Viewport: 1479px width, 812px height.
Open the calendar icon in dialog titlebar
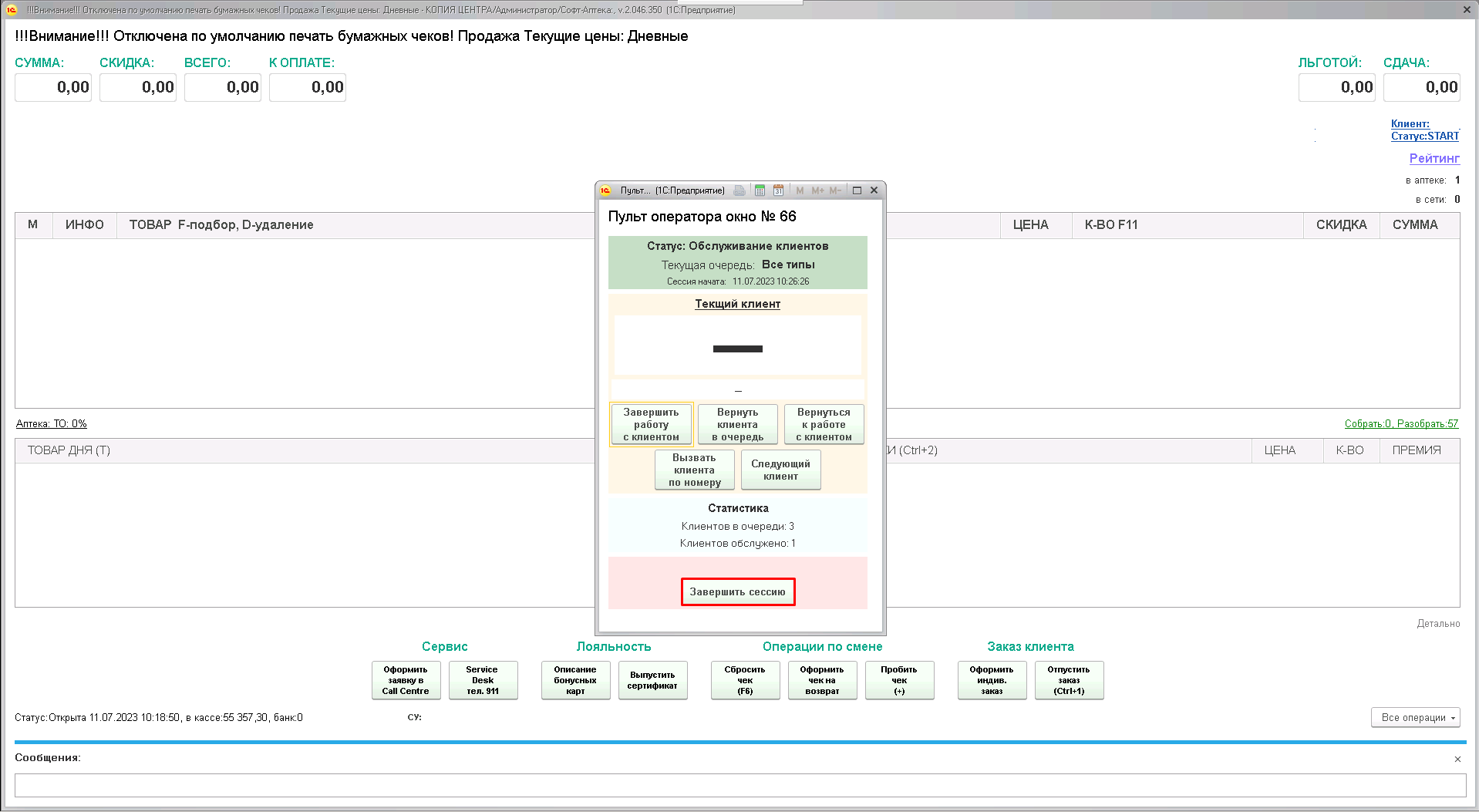(x=778, y=190)
